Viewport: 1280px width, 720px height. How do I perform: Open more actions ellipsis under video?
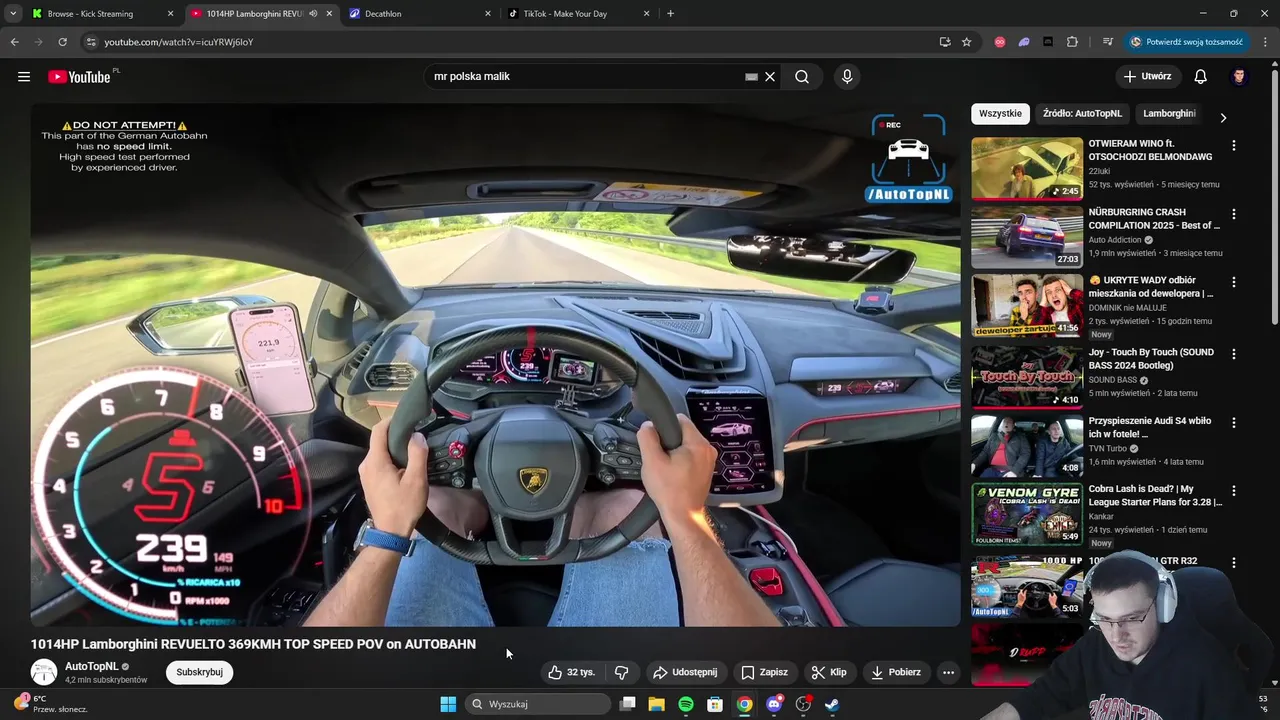pyautogui.click(x=948, y=672)
